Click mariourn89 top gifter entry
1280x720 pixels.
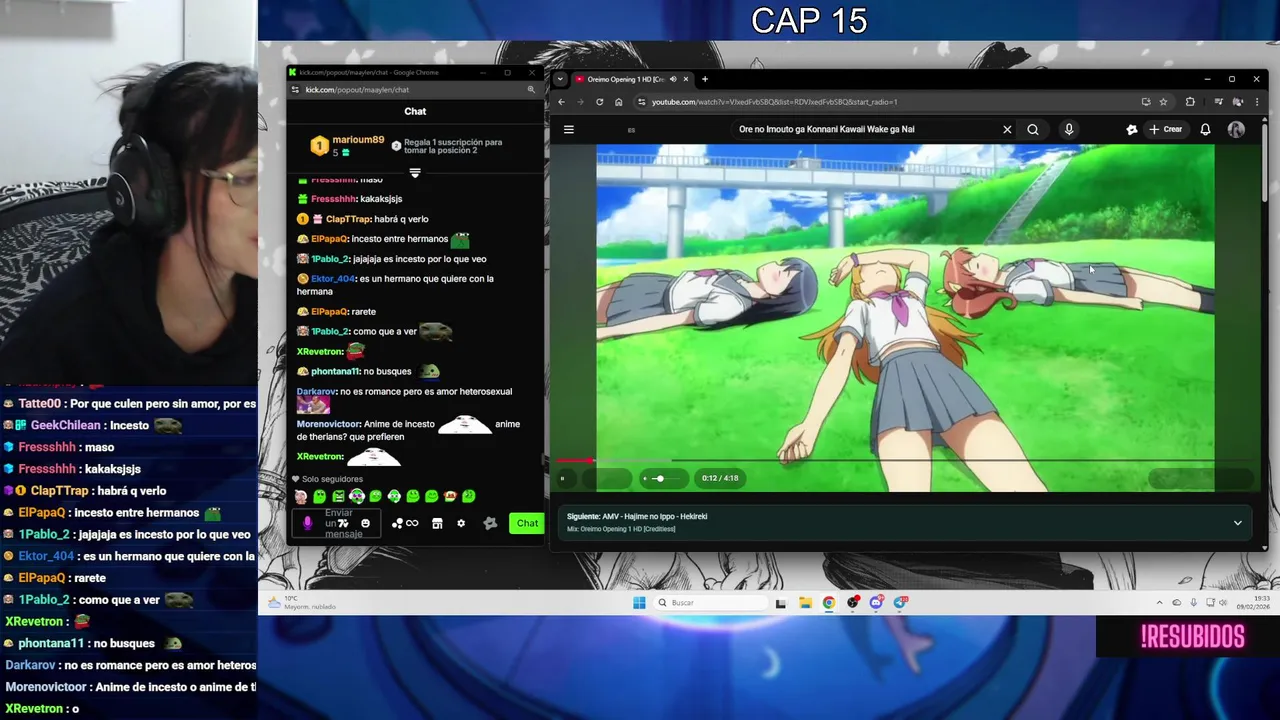pyautogui.click(x=346, y=146)
